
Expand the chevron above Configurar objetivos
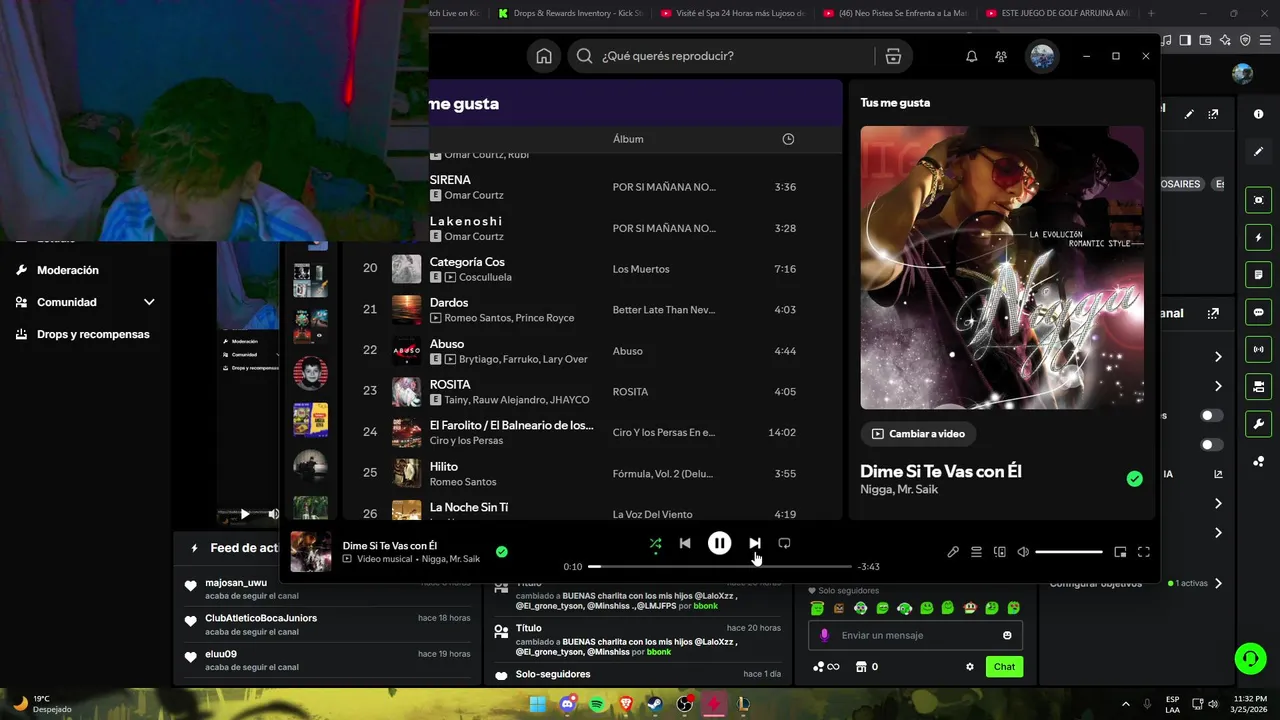click(x=1218, y=533)
